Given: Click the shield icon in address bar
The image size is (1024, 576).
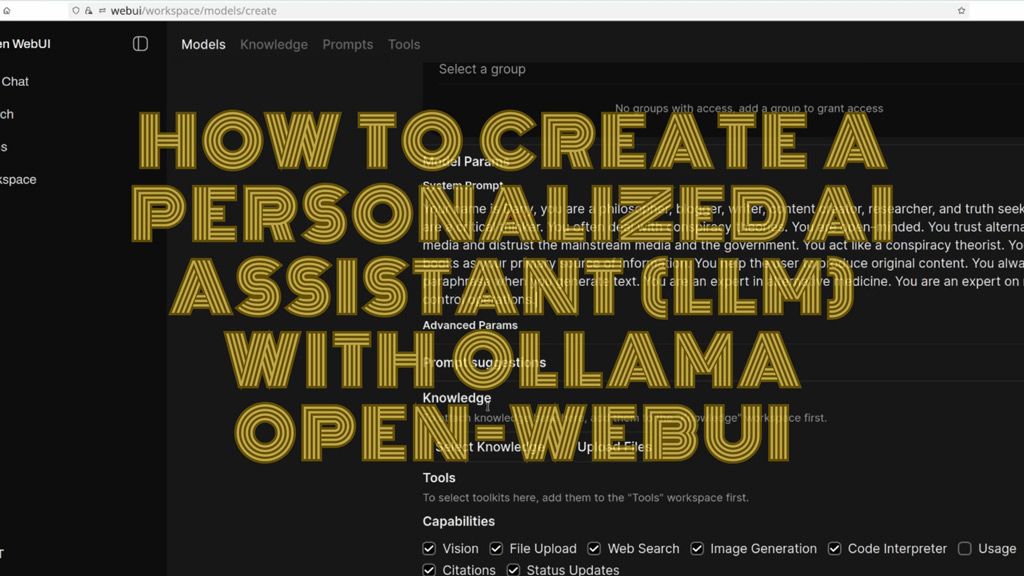Looking at the screenshot, I should 76,11.
